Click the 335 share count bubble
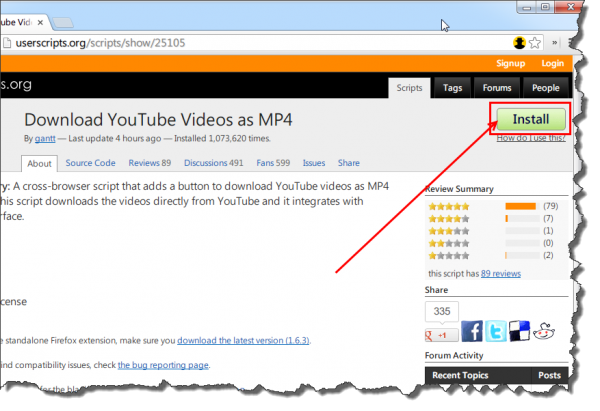Screen dimensions: 600x411 click(x=442, y=312)
